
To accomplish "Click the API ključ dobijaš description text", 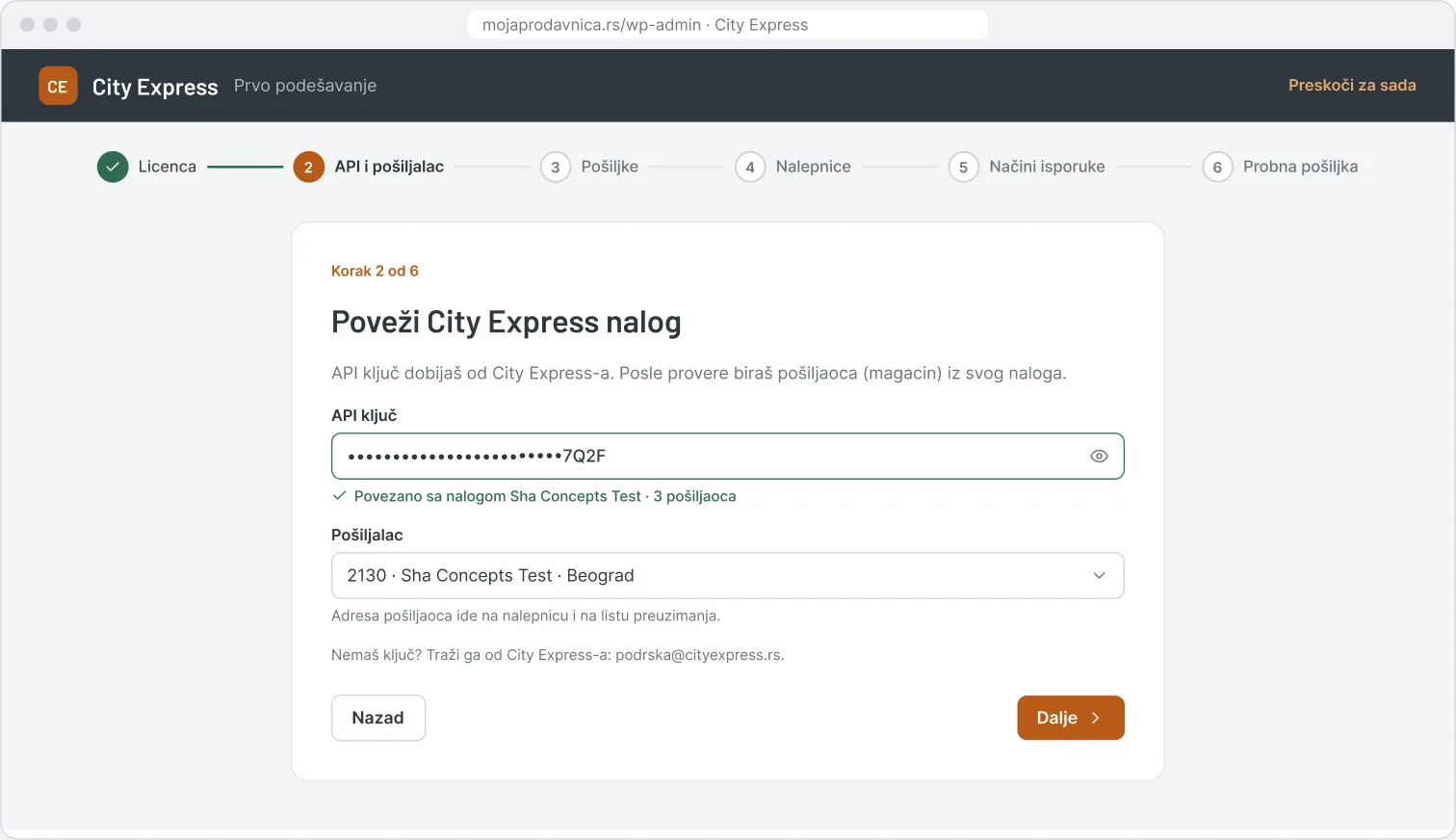I will click(699, 373).
